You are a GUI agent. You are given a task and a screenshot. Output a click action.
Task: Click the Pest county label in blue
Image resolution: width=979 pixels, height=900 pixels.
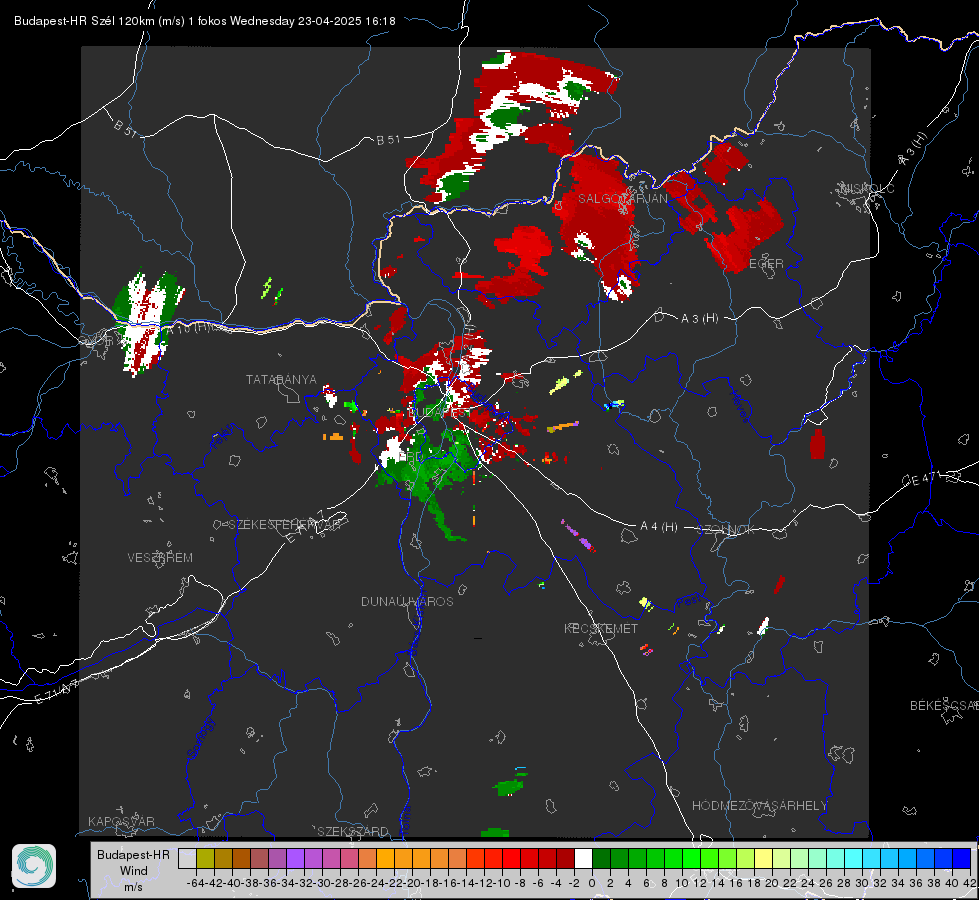[x=689, y=601]
